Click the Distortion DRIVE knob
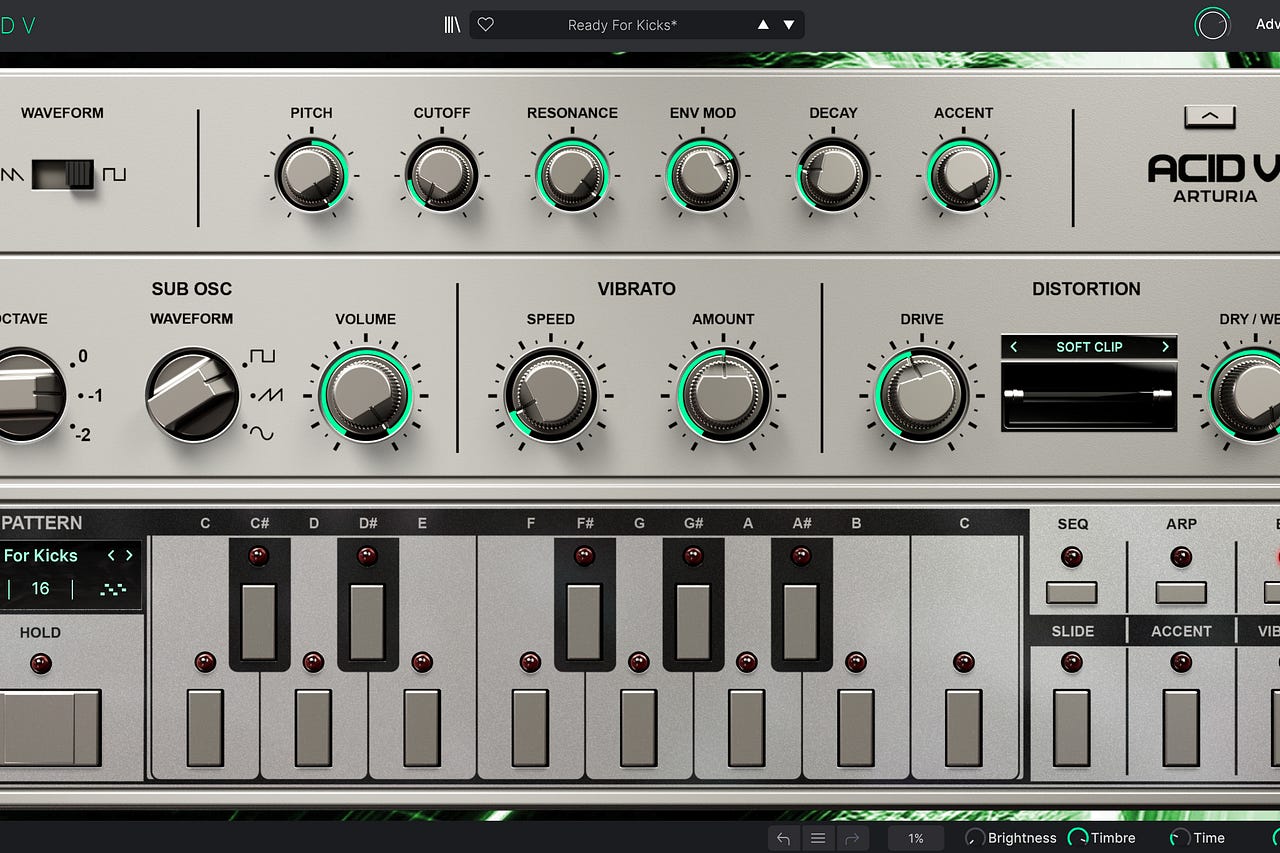 click(921, 395)
